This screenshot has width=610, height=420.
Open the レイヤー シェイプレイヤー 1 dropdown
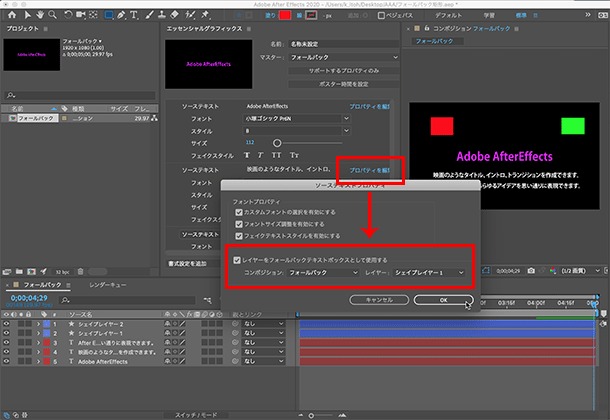point(429,273)
